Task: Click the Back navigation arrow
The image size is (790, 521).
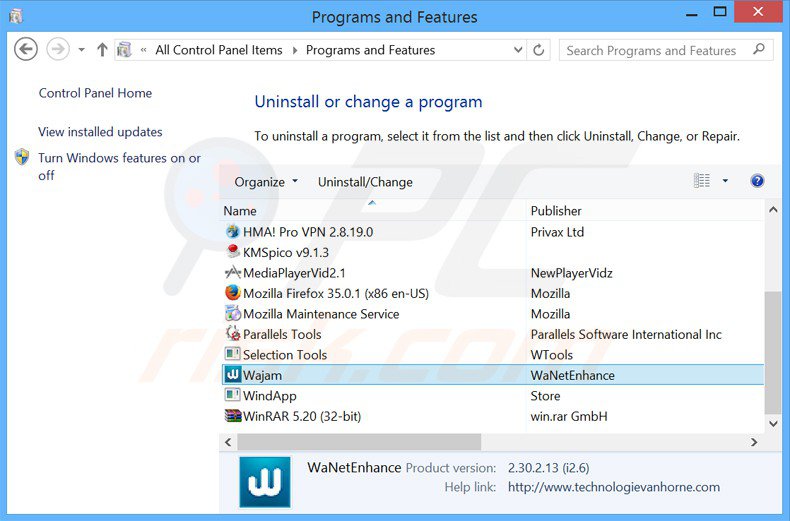Action: [27, 49]
